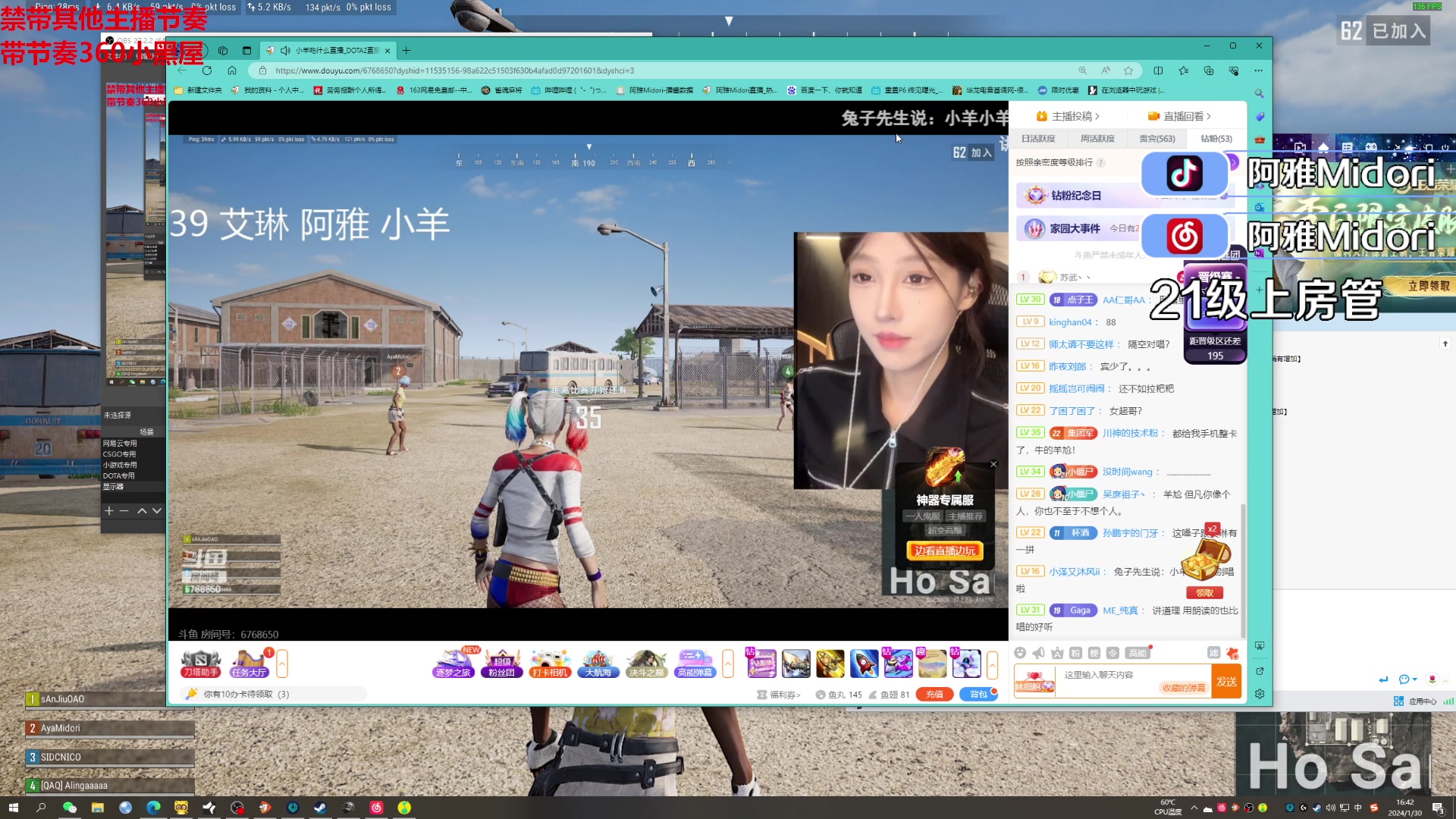The width and height of the screenshot is (1456, 819).
Task: Open Steam from the taskbar
Action: click(x=320, y=808)
